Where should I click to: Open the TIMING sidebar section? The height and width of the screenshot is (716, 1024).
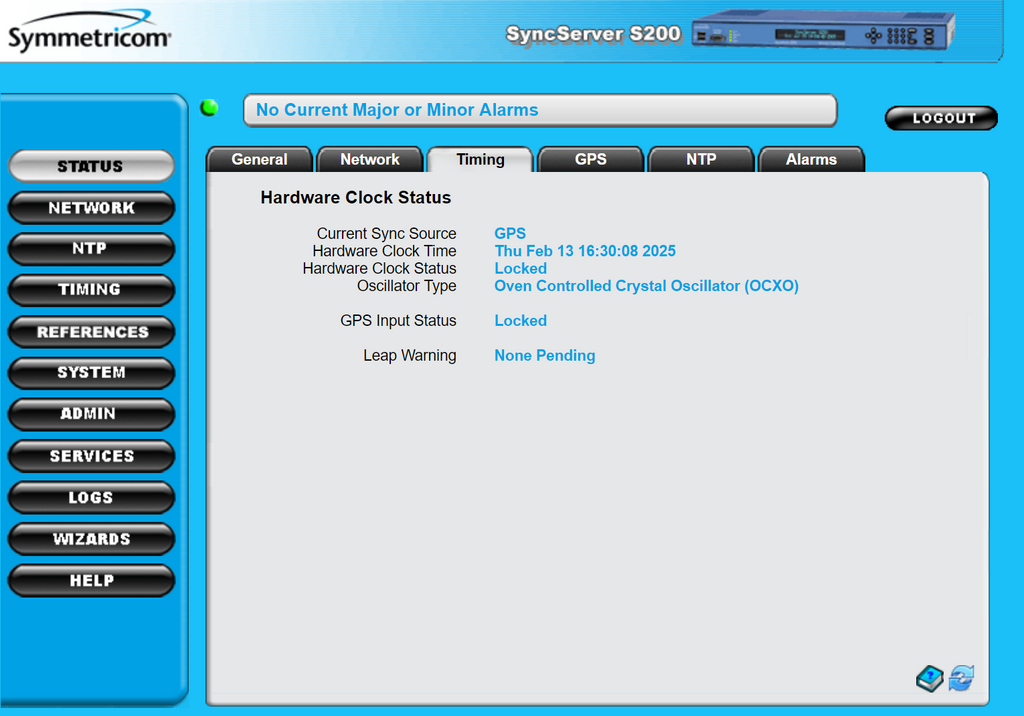click(x=91, y=290)
